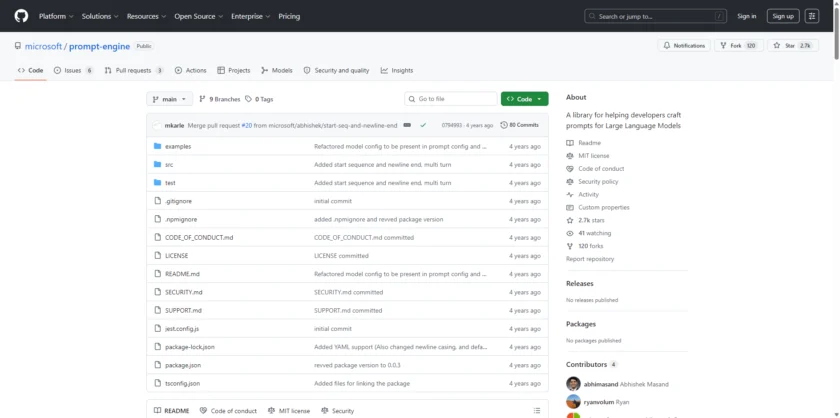Image resolution: width=840 pixels, height=418 pixels.
Task: Open the CODE_OF_CONDUCT.md file
Action: (x=199, y=237)
